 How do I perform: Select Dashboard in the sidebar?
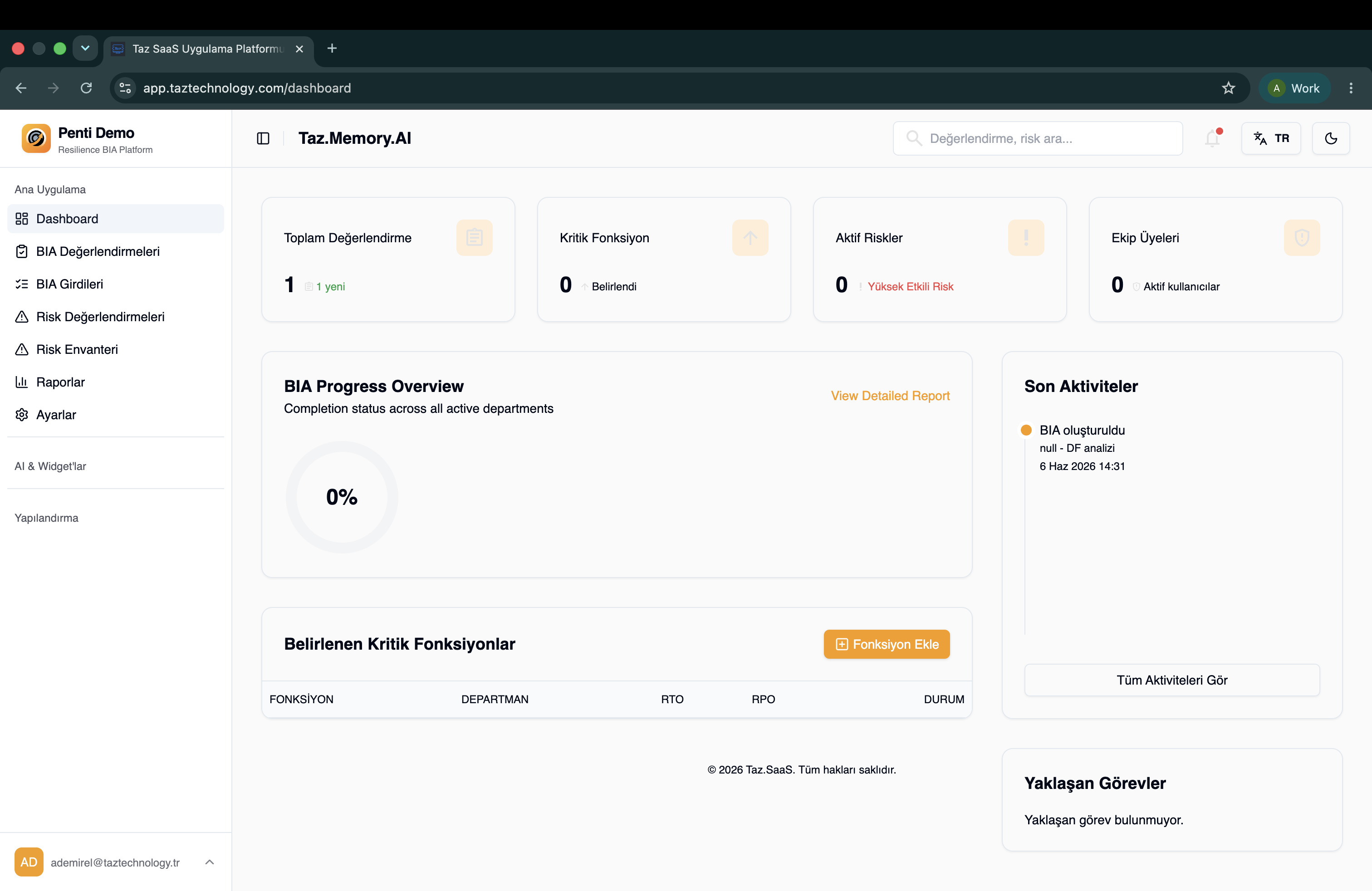pyautogui.click(x=115, y=219)
